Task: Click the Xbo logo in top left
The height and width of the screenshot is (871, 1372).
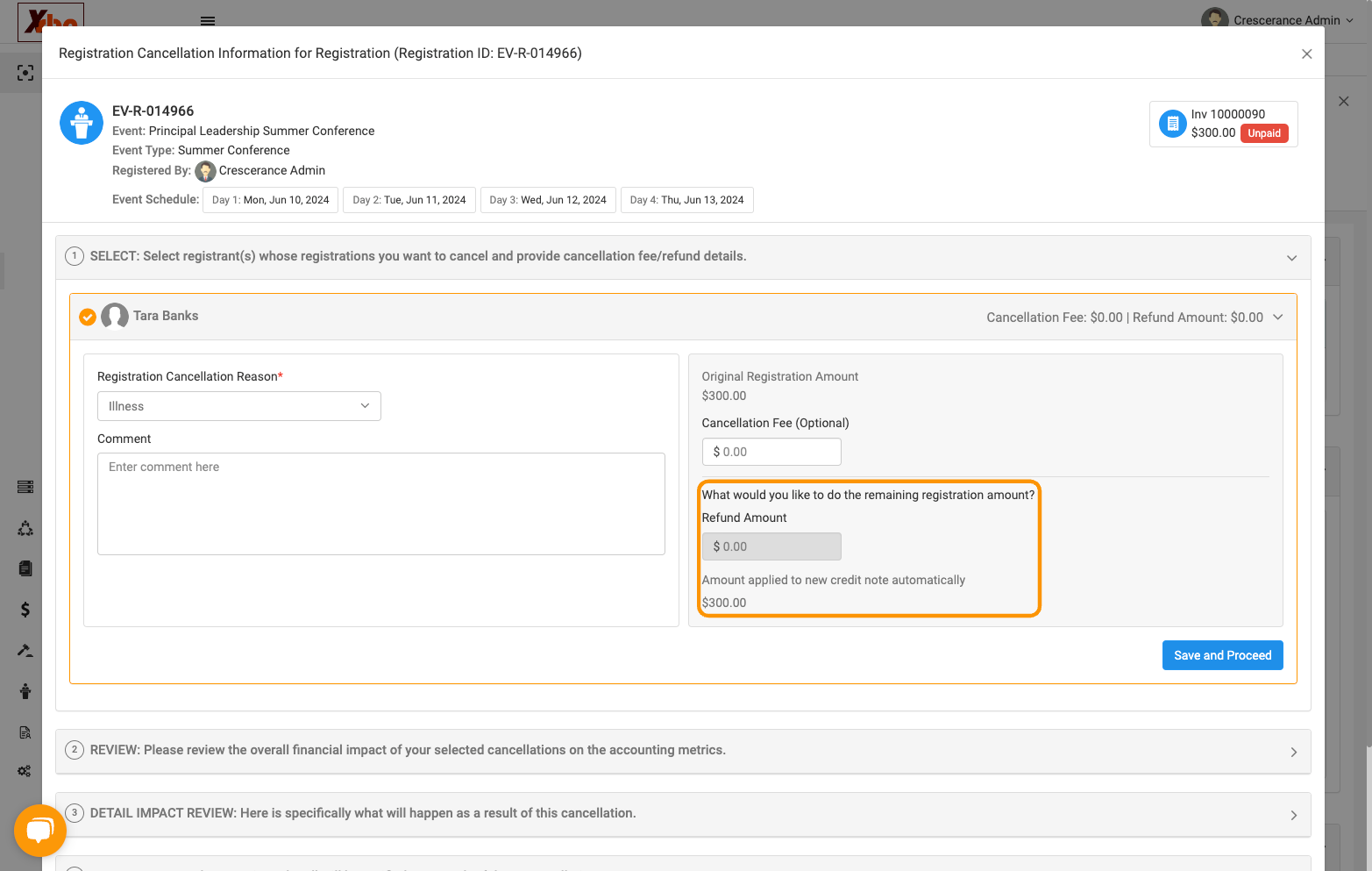Action: pyautogui.click(x=51, y=21)
